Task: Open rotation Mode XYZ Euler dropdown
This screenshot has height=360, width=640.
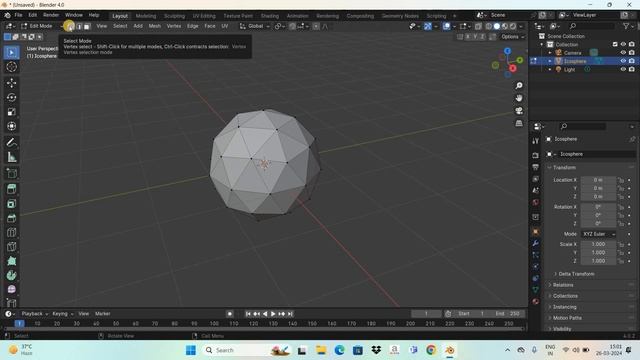Action: (x=599, y=234)
